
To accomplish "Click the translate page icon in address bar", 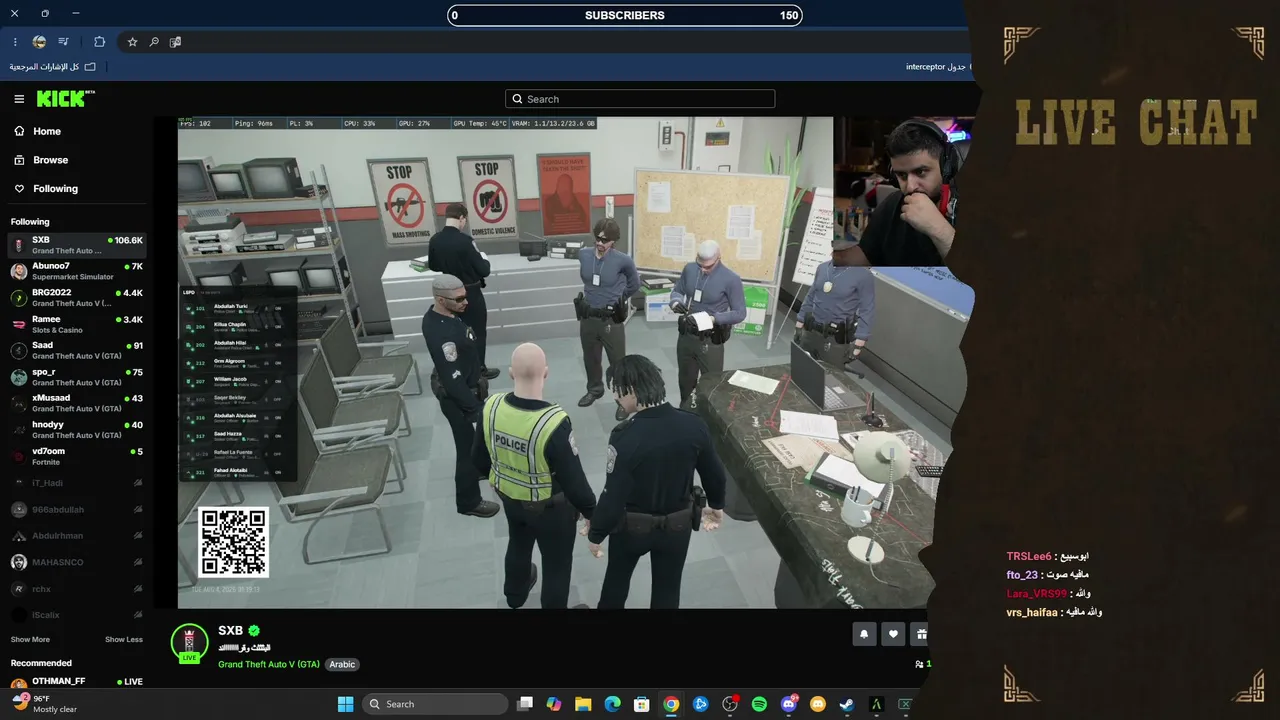I will click(x=175, y=42).
